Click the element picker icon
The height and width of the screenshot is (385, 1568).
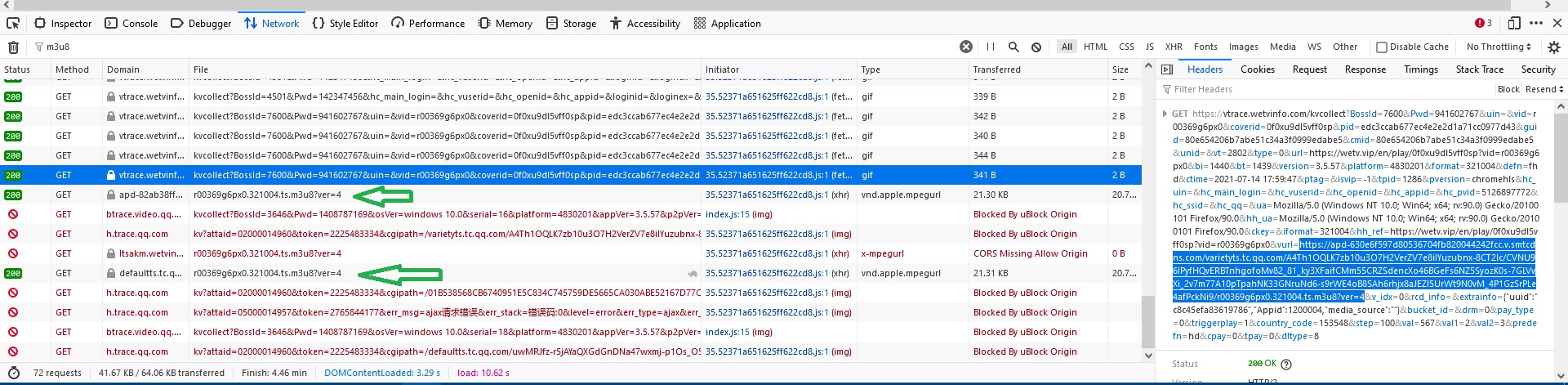(x=13, y=23)
